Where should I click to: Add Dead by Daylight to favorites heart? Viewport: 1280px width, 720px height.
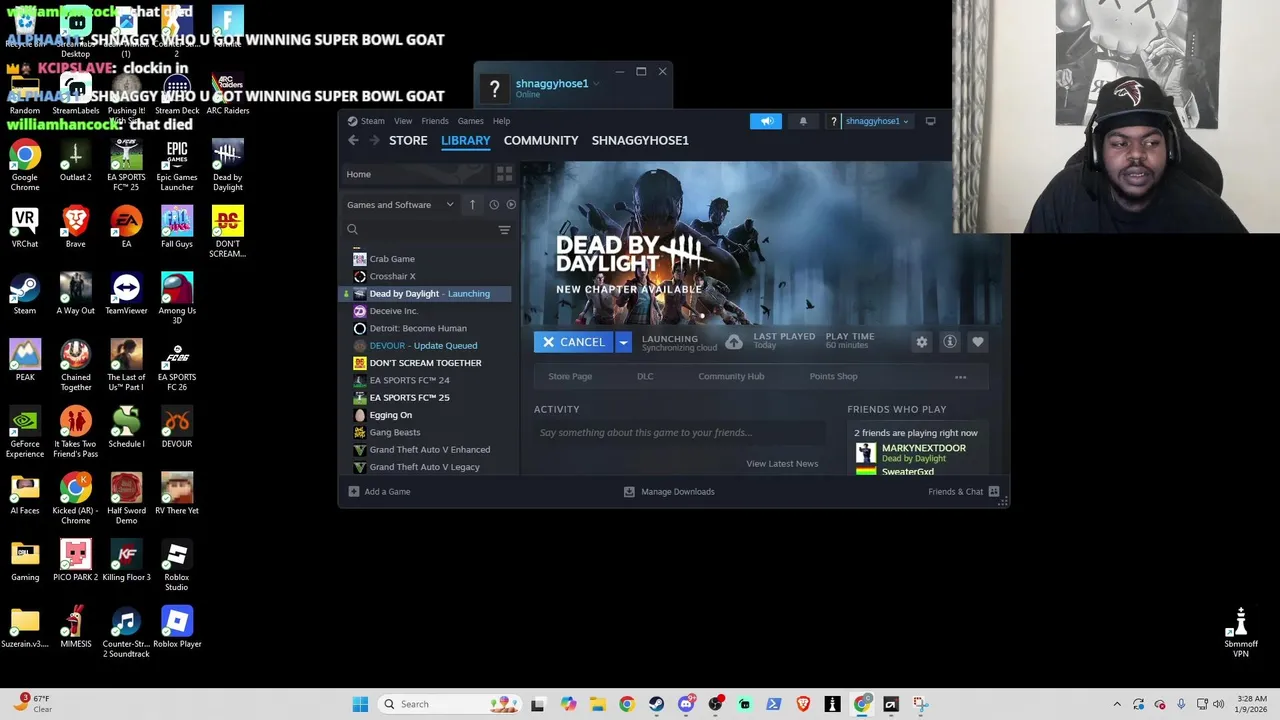tap(978, 342)
